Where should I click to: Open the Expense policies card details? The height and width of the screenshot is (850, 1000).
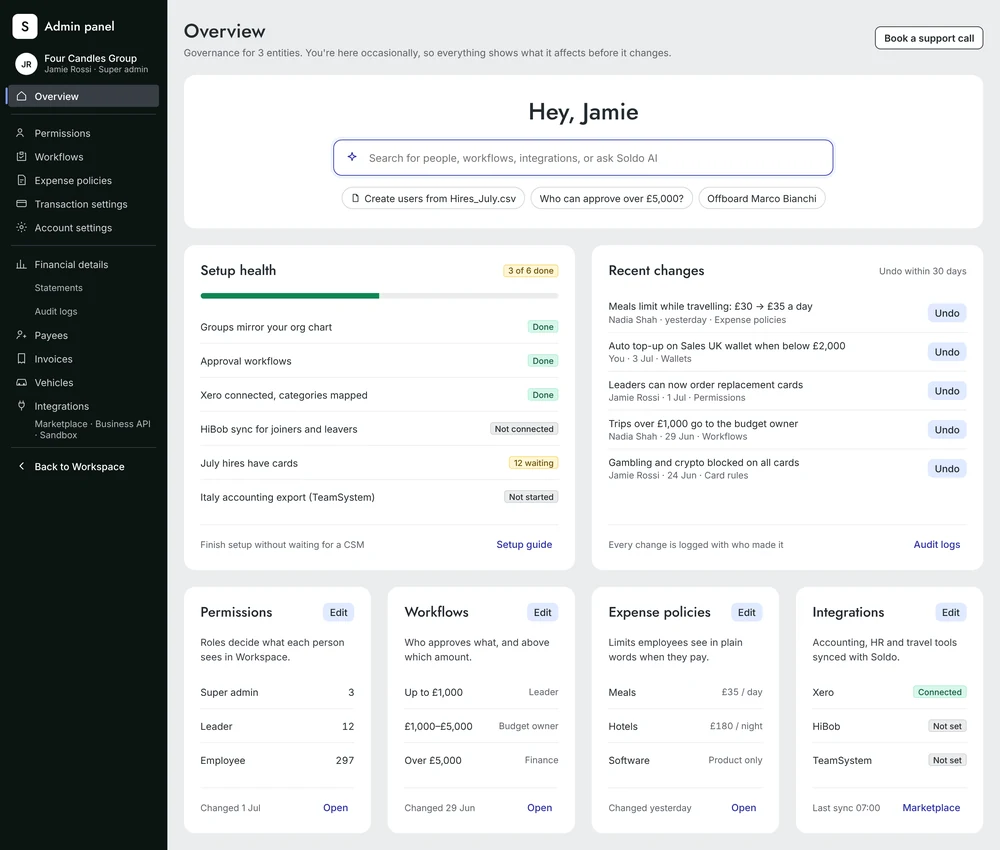[744, 807]
